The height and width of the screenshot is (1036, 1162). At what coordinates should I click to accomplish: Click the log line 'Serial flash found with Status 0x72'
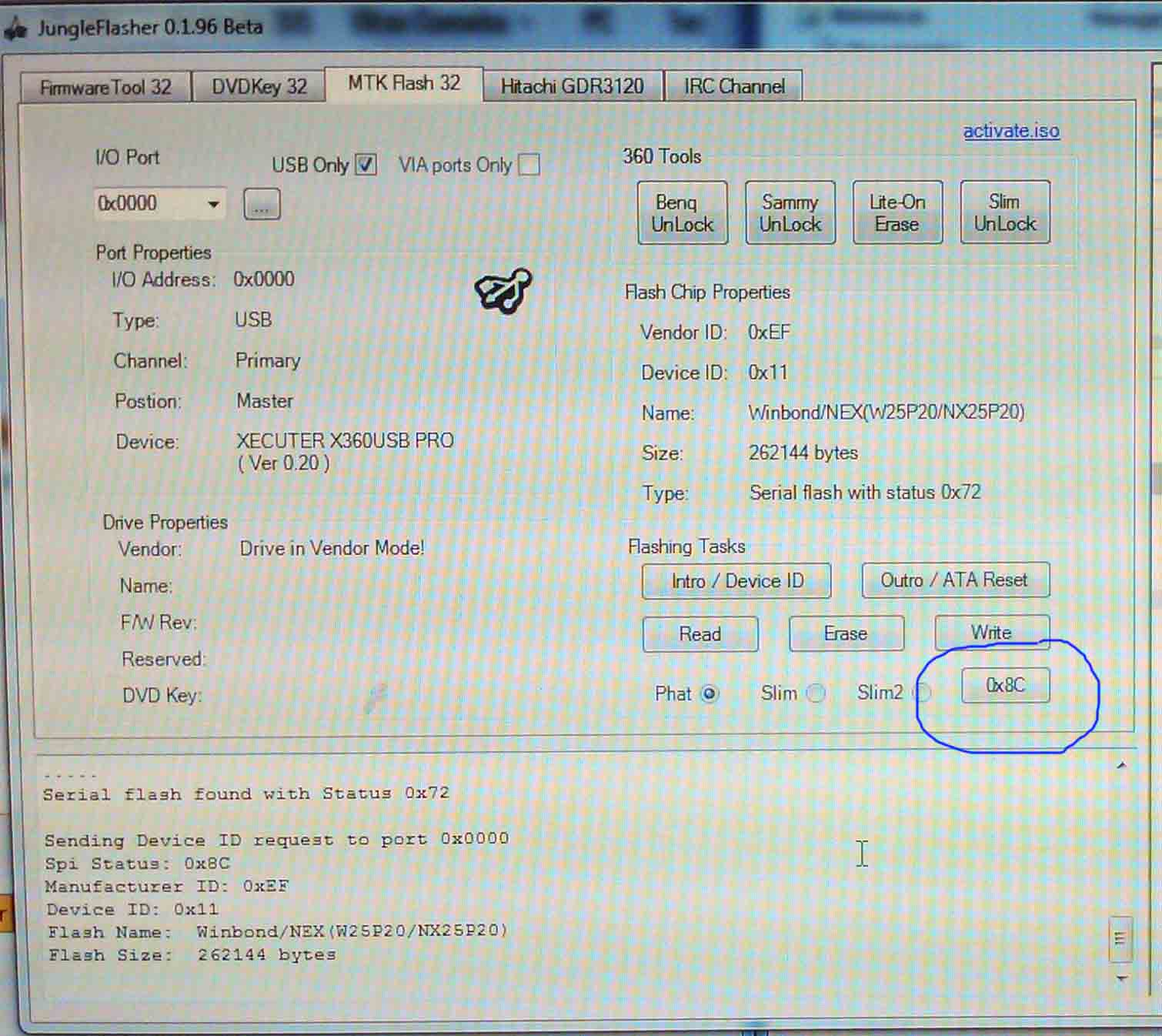pyautogui.click(x=245, y=794)
